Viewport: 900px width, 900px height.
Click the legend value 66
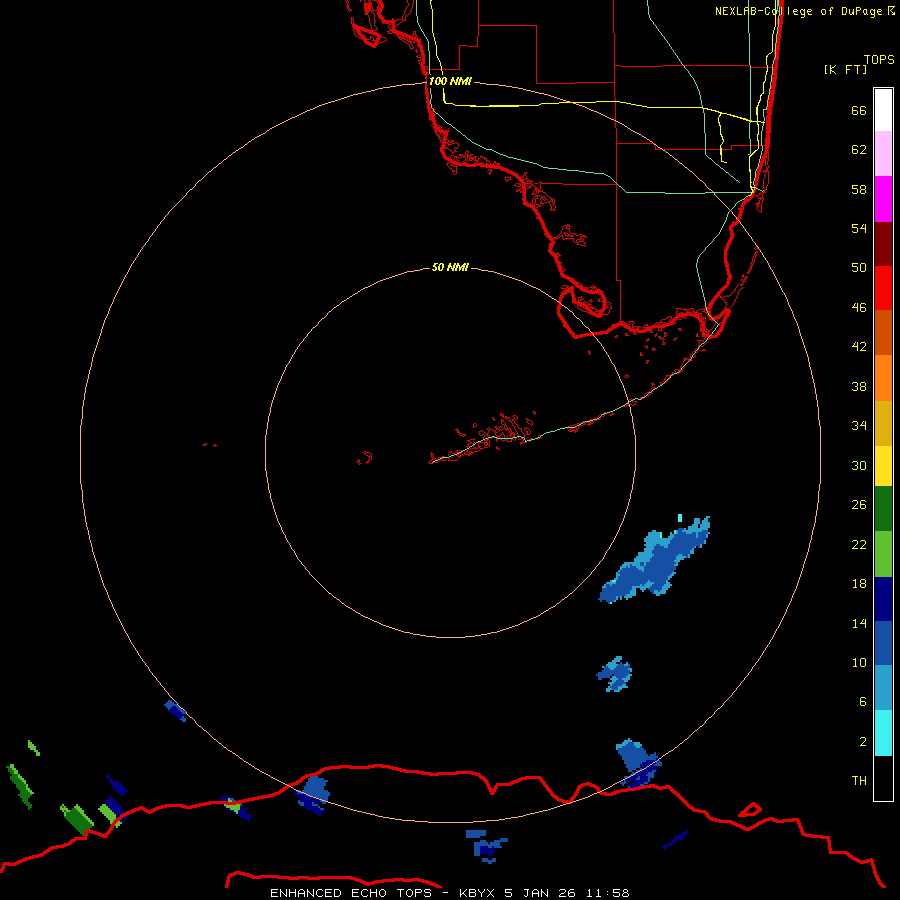click(x=859, y=110)
